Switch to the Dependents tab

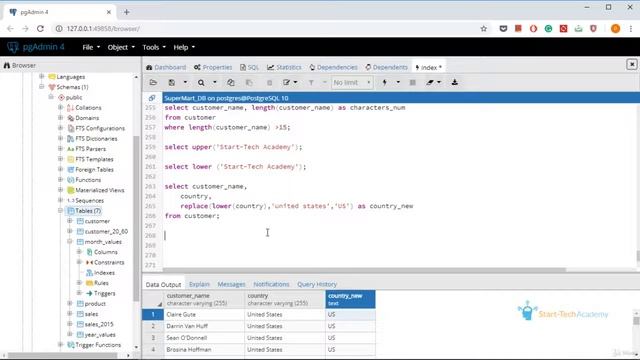pos(386,67)
